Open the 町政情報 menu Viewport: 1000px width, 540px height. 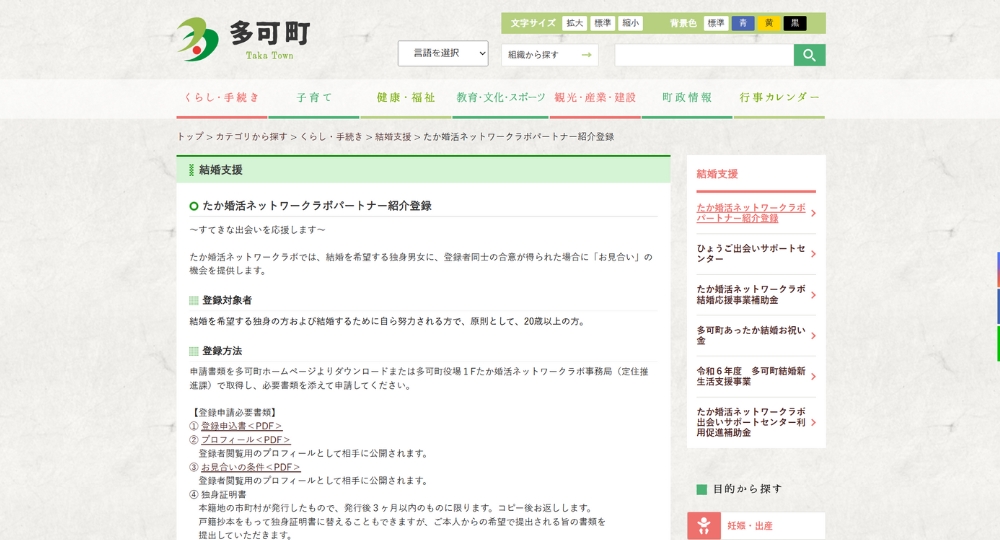tap(687, 99)
